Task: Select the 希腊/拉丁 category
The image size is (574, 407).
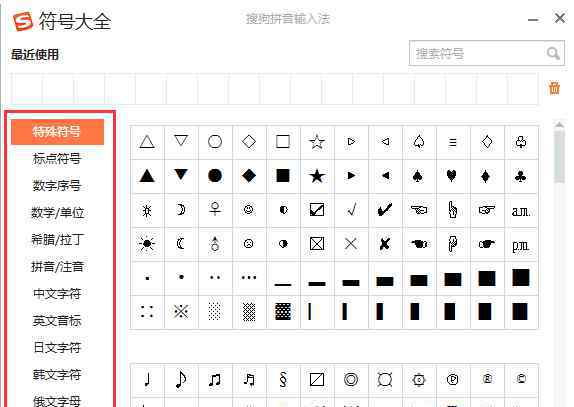Action: click(x=57, y=240)
